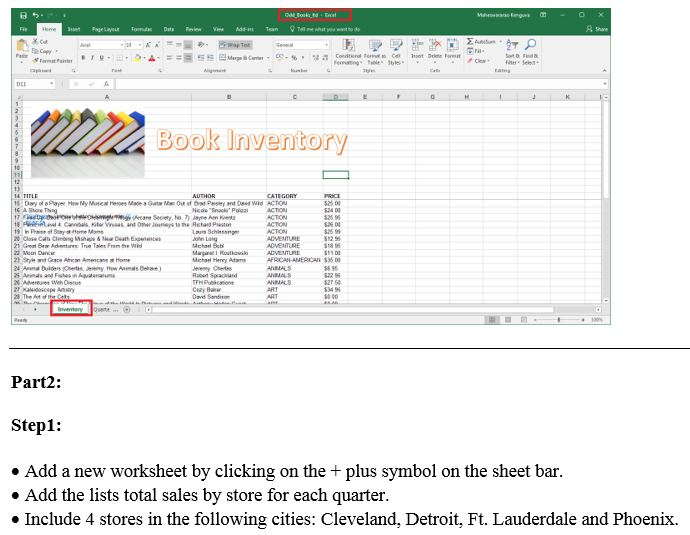Switch to the Data tab
The width and height of the screenshot is (690, 535).
[169, 29]
